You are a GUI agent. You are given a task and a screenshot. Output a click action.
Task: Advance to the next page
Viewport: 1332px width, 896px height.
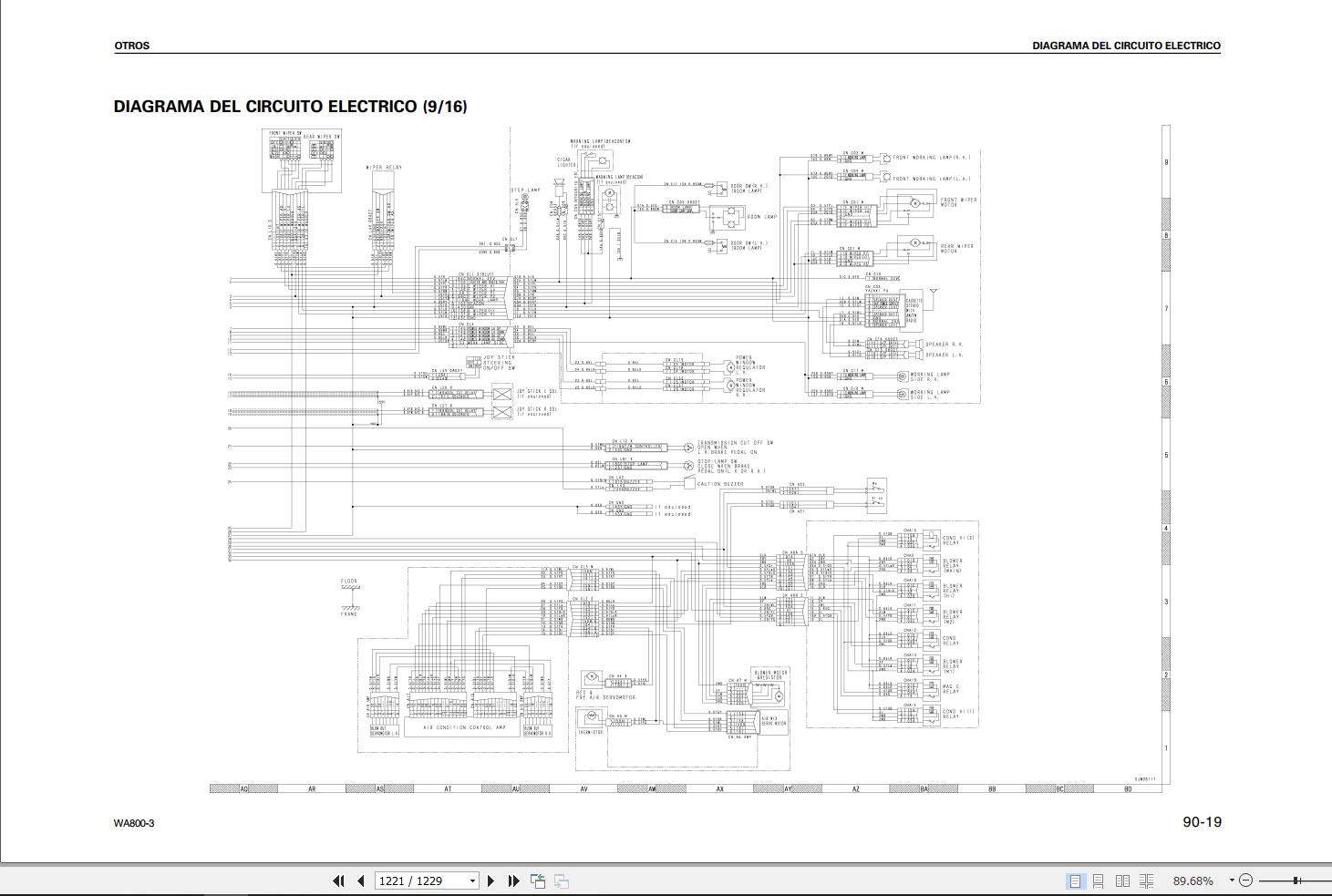click(491, 881)
